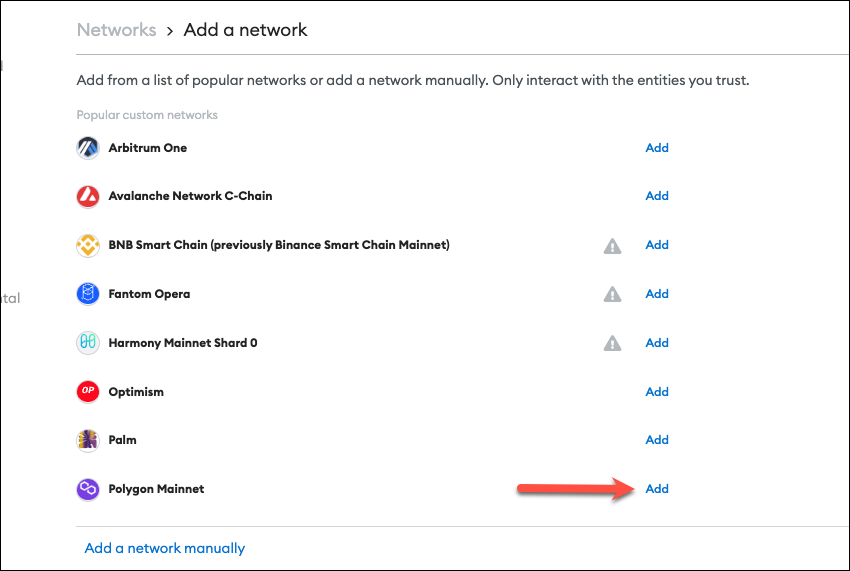This screenshot has height=571, width=850.
Task: Click the 'Only interact with the entities you trust' description
Action: [621, 80]
